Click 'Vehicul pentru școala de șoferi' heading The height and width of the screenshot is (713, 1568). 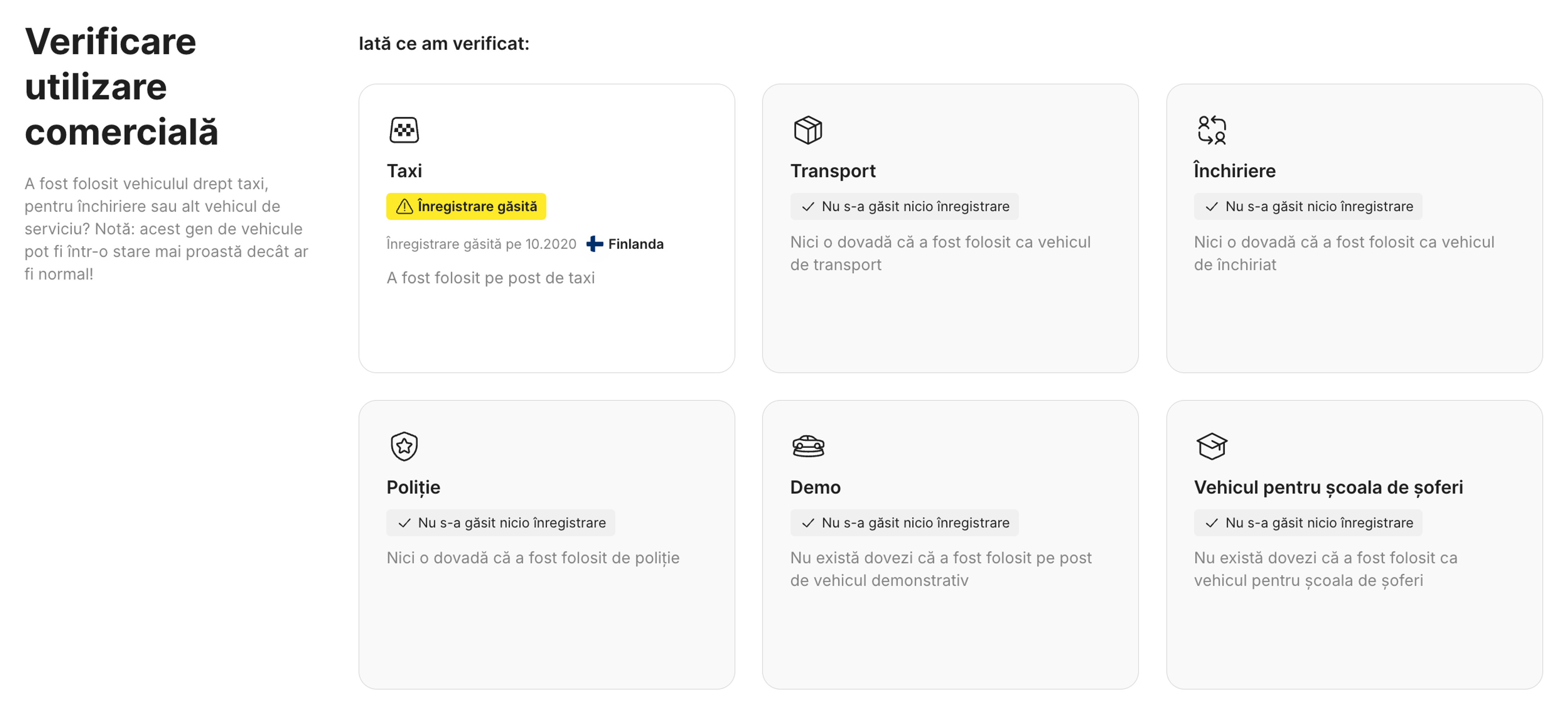[1328, 487]
